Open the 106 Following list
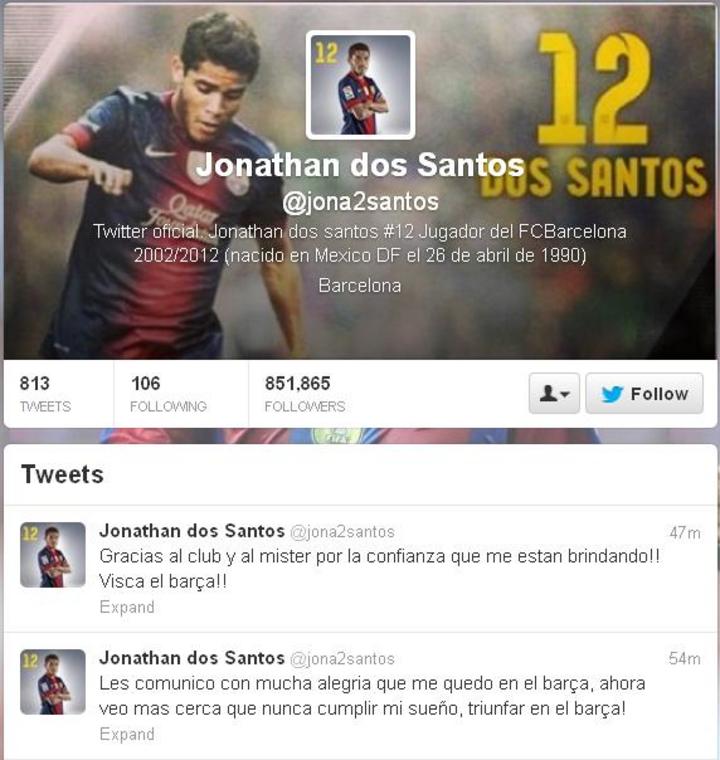The image size is (720, 760). click(168, 394)
